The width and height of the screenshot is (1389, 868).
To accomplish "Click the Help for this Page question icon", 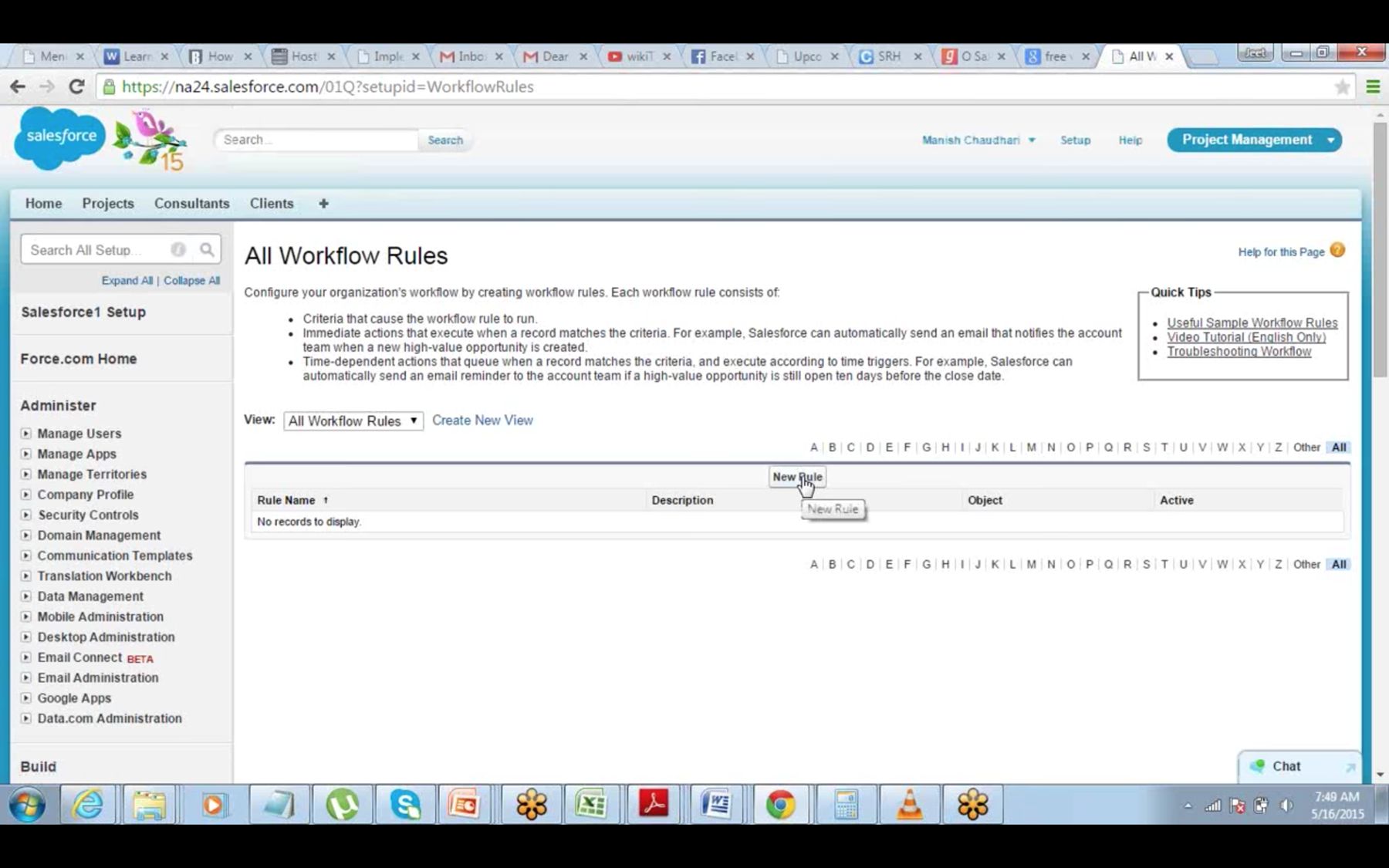I will pyautogui.click(x=1338, y=251).
